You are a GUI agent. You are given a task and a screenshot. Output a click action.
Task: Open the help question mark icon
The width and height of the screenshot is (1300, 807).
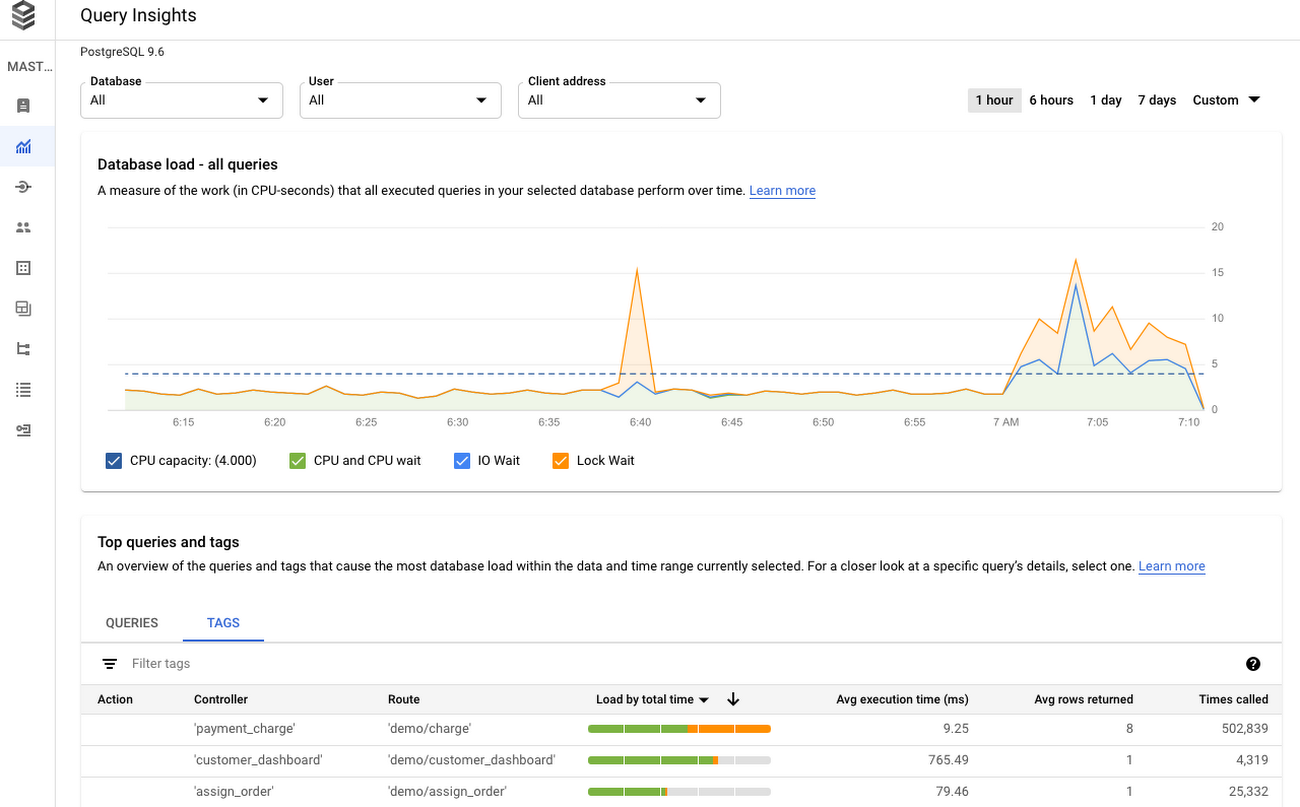point(1253,664)
